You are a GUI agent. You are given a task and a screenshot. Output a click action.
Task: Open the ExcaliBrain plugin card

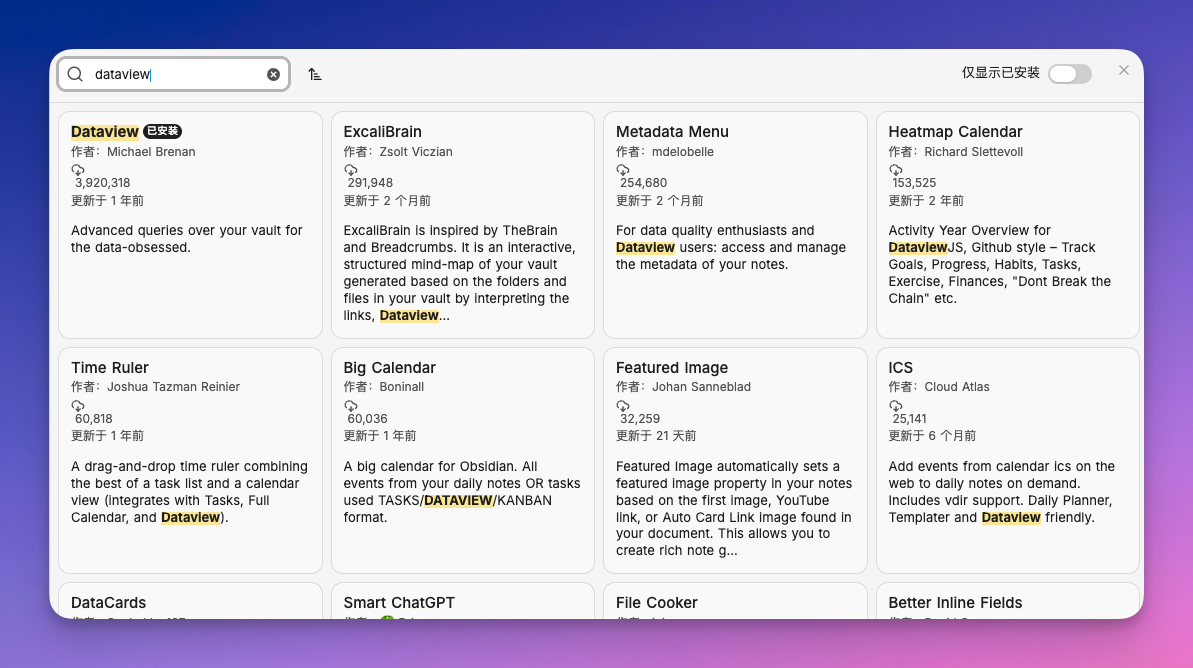(x=462, y=225)
